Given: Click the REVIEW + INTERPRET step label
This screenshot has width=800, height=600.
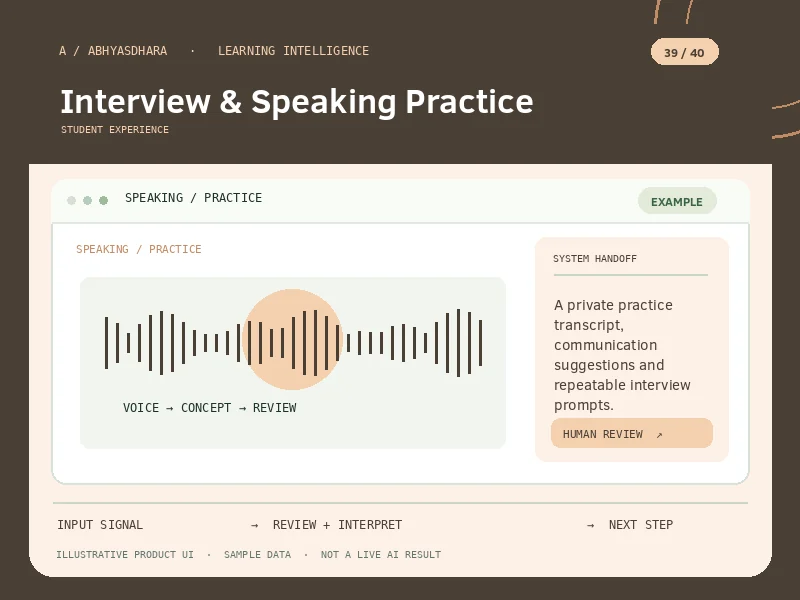Looking at the screenshot, I should tap(337, 524).
